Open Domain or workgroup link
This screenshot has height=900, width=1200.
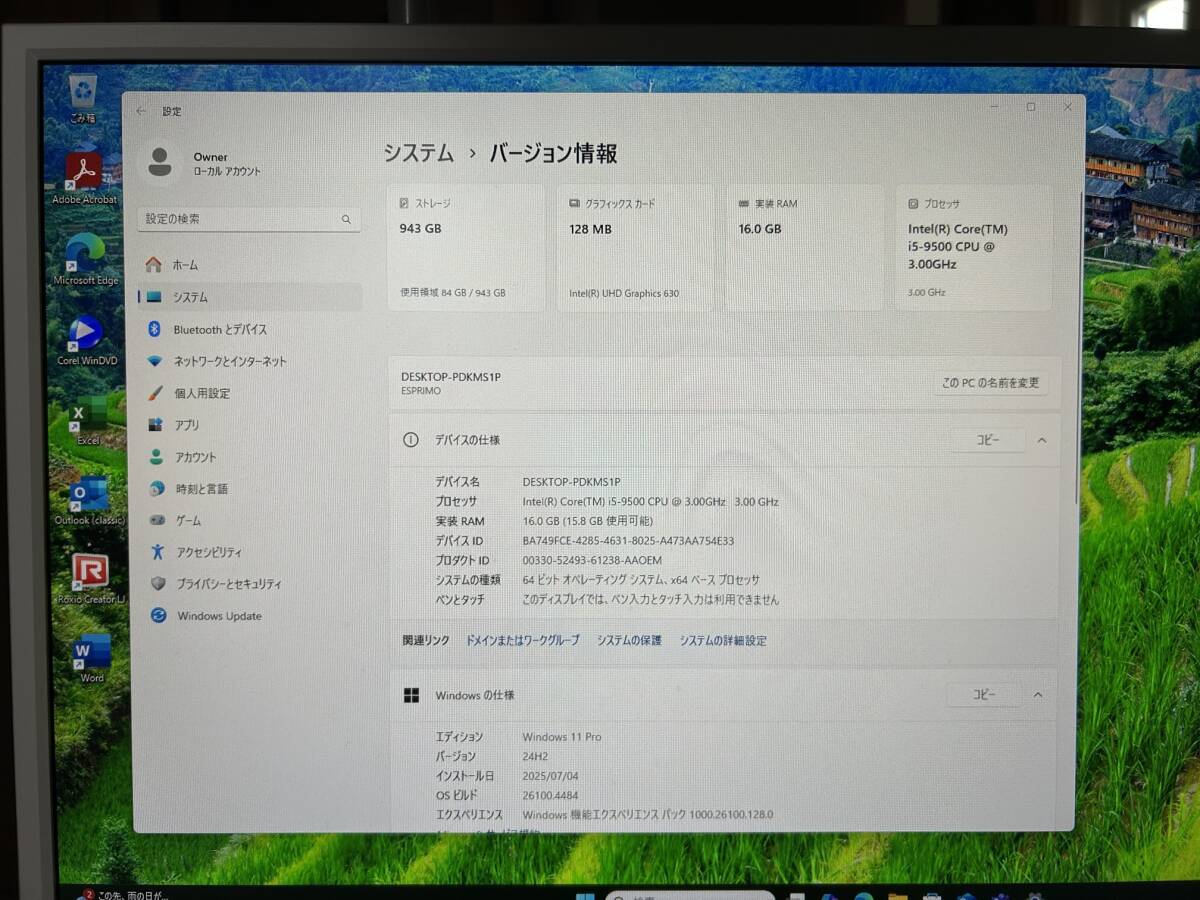pos(523,641)
